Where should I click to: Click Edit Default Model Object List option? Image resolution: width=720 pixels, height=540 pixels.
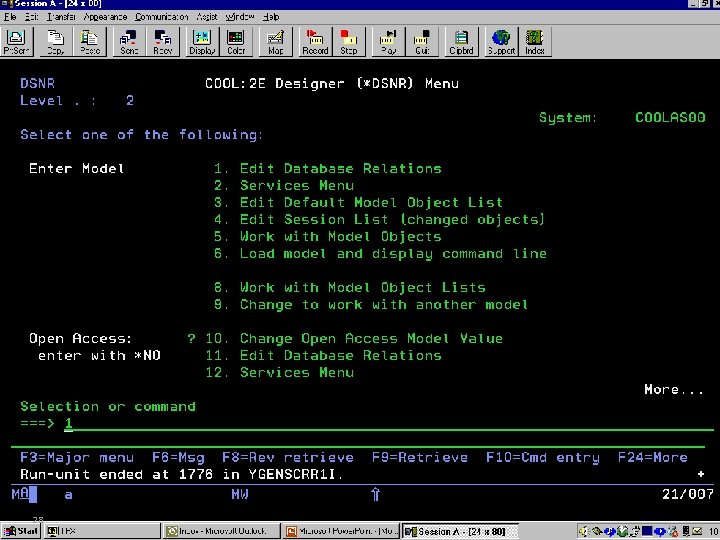coord(358,202)
